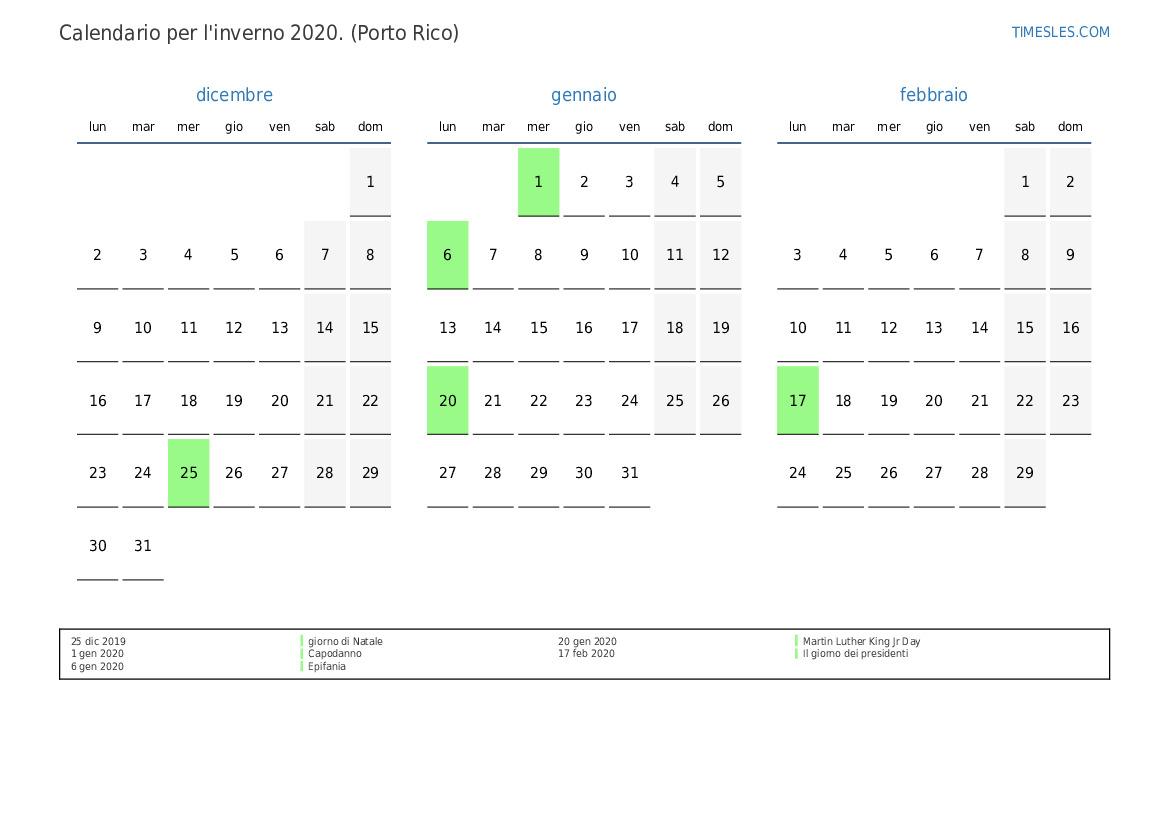Click 'lun' header in dicembre
The width and height of the screenshot is (1169, 827).
tap(98, 127)
